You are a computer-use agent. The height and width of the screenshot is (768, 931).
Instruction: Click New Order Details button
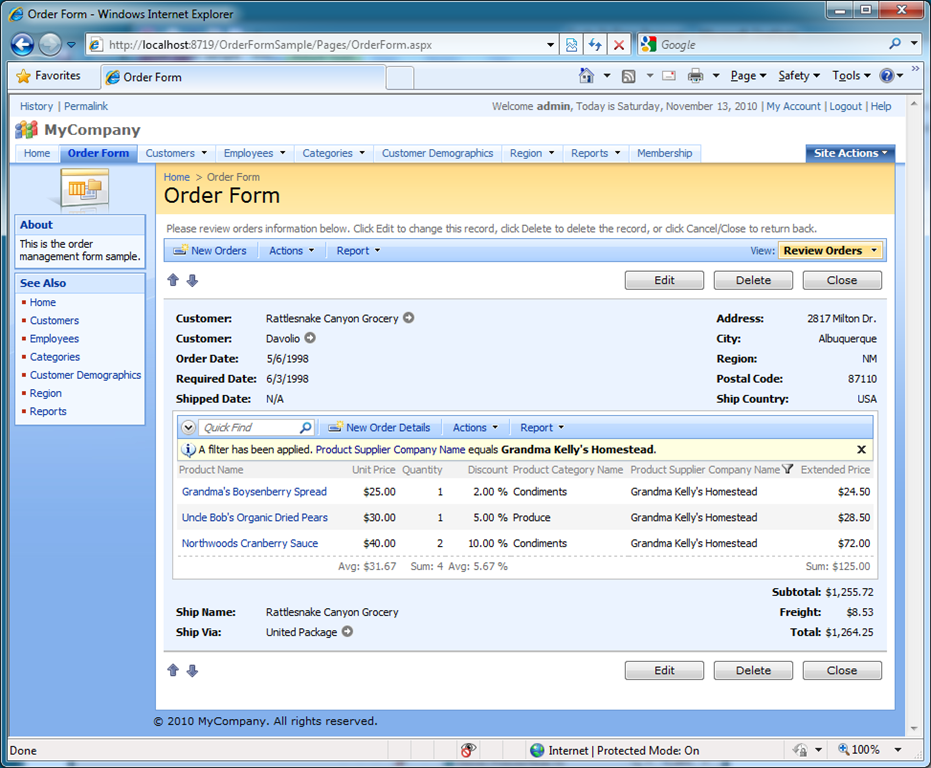tap(379, 428)
